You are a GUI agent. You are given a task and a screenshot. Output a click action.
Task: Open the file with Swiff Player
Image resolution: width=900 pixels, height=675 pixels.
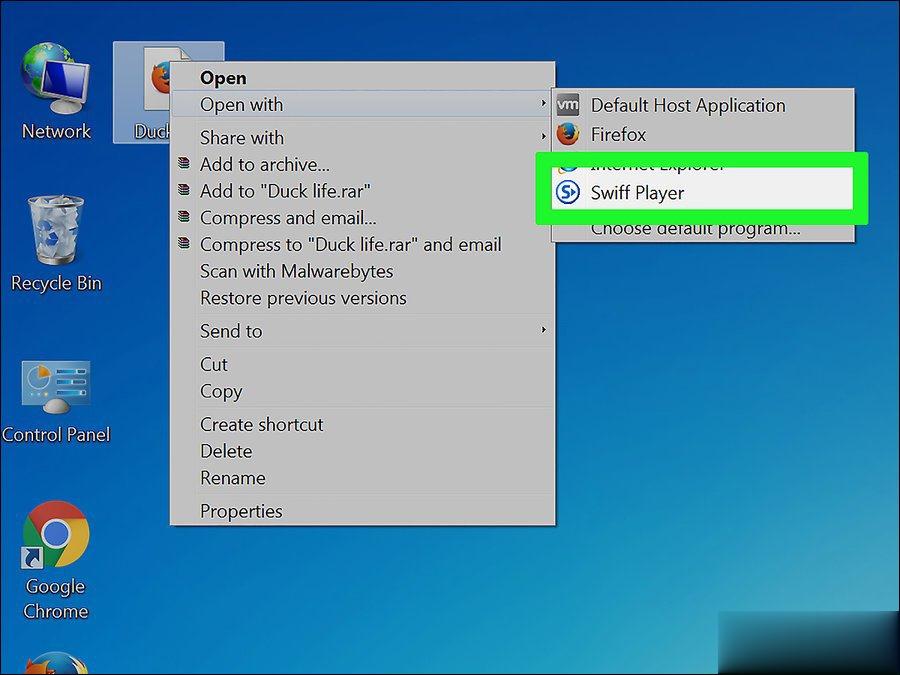pos(703,193)
